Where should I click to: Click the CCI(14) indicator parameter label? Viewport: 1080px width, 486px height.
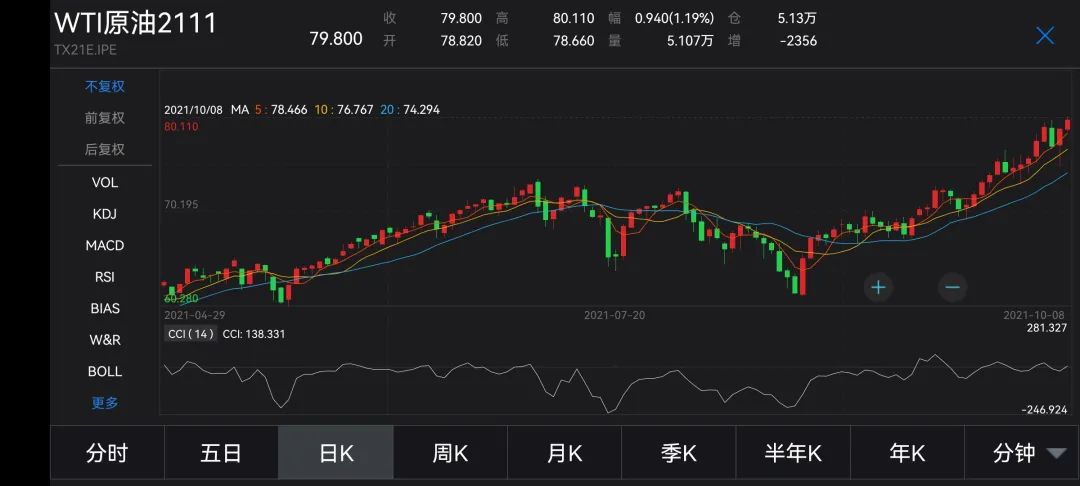pyautogui.click(x=190, y=334)
